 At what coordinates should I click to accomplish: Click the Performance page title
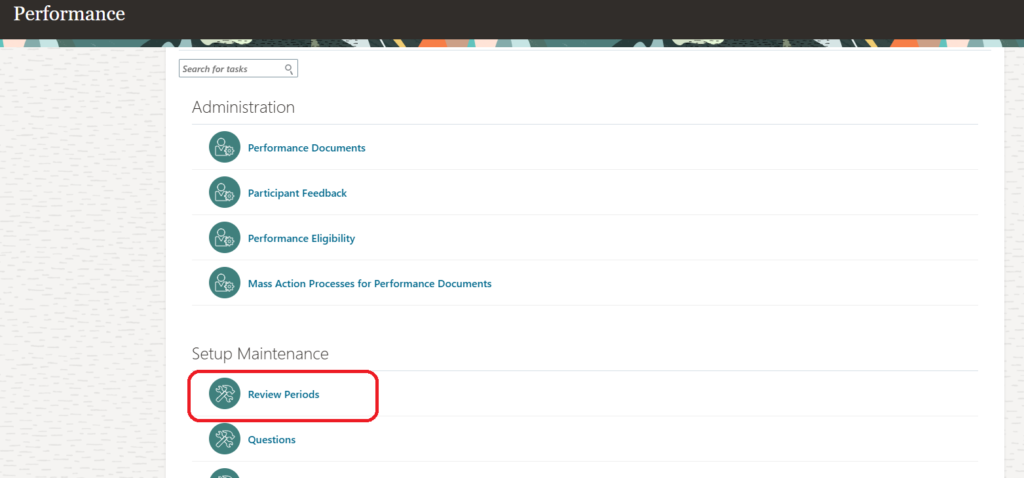pyautogui.click(x=69, y=15)
